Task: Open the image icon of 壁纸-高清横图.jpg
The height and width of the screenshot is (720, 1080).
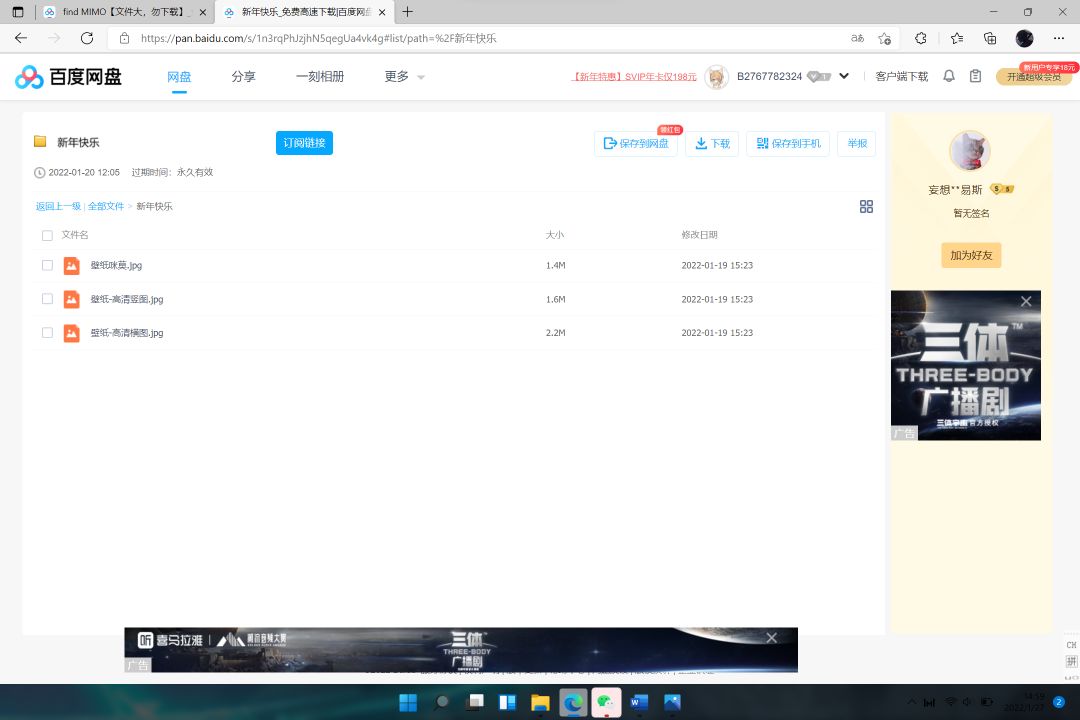Action: [72, 333]
